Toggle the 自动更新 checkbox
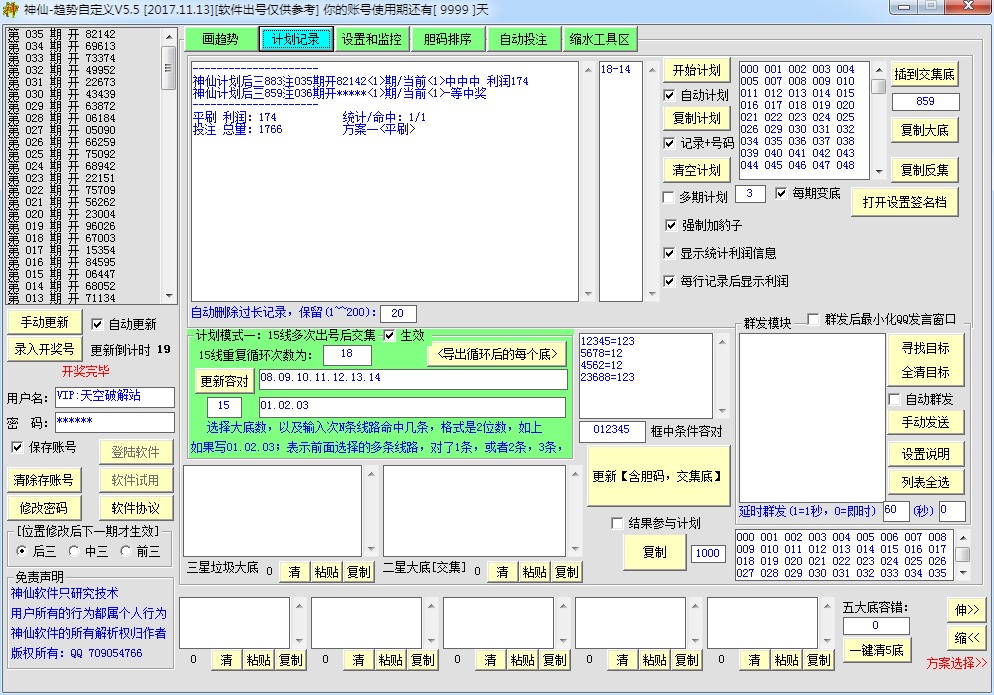Screen dimensions: 994x695 97,324
